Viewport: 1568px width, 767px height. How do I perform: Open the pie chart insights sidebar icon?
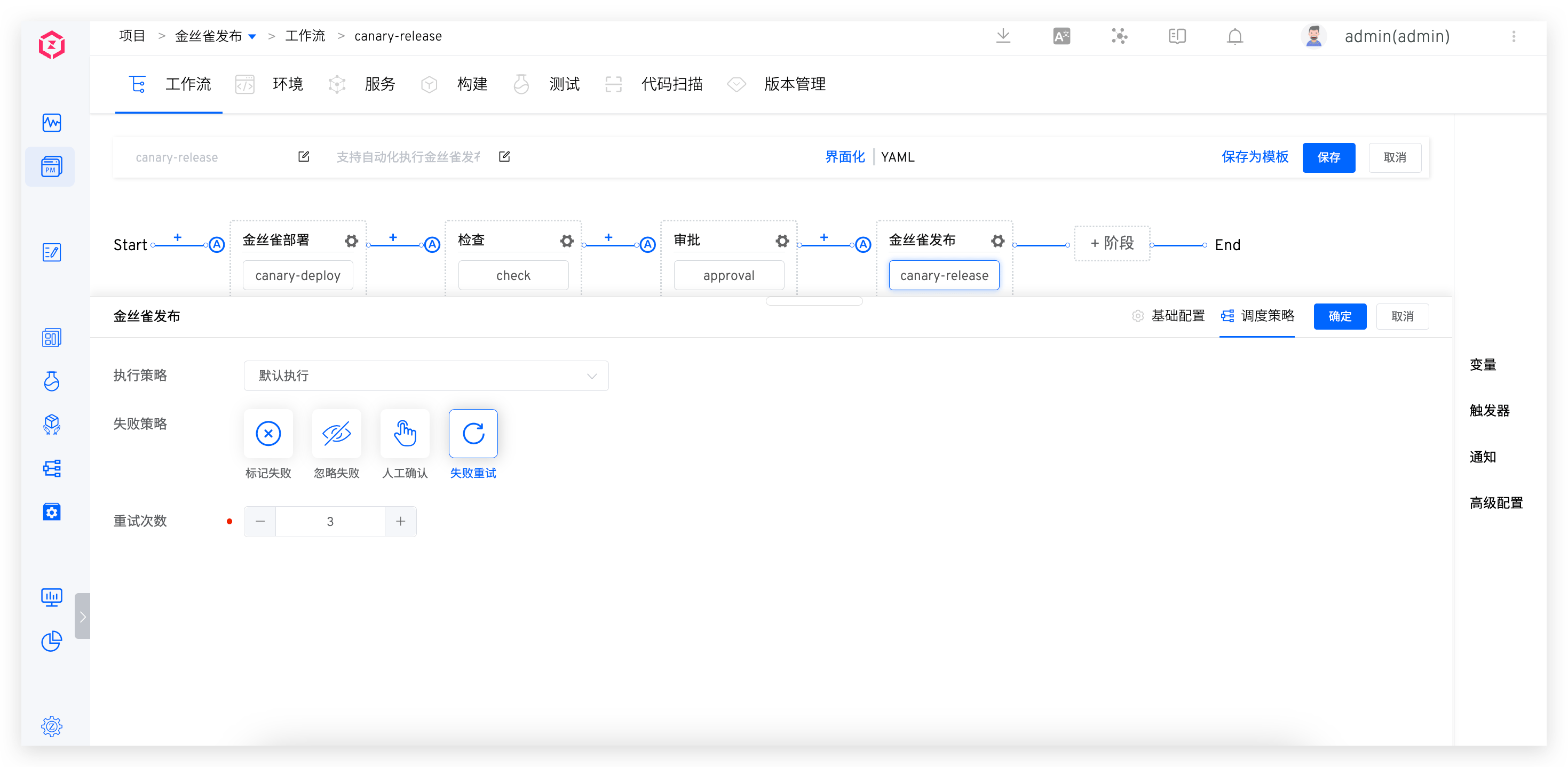[52, 641]
